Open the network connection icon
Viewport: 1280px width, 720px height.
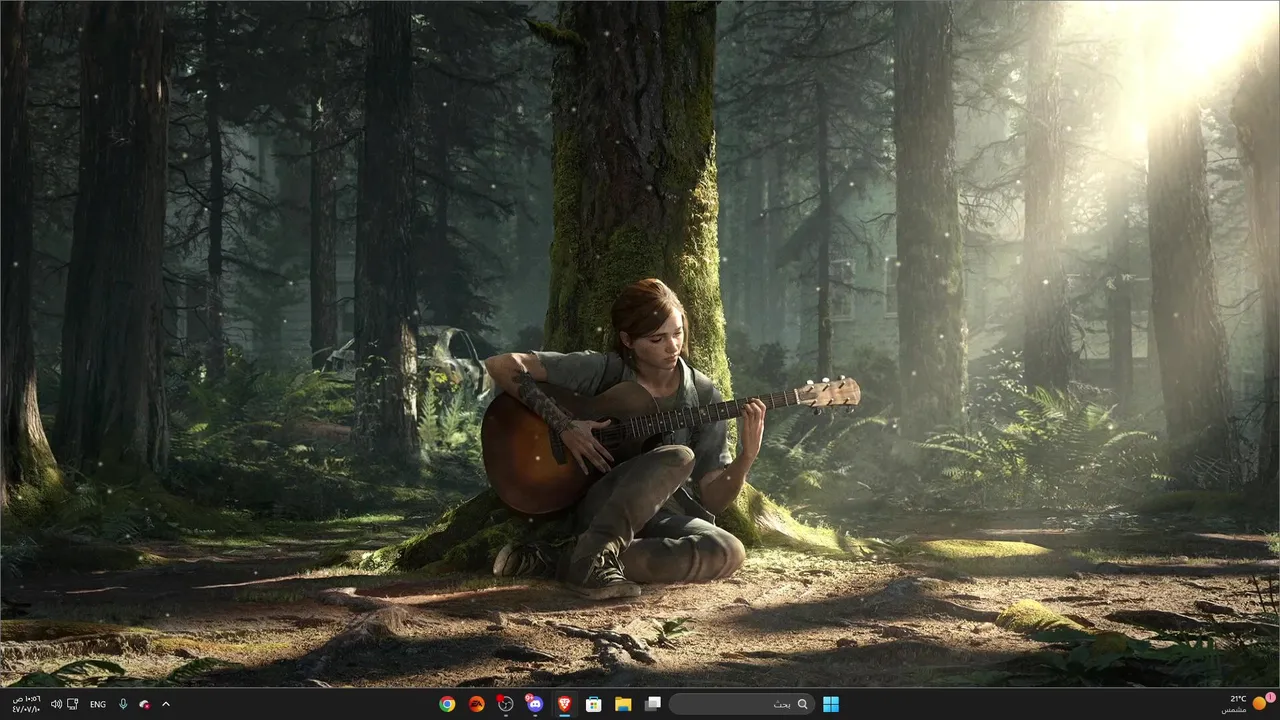point(73,704)
